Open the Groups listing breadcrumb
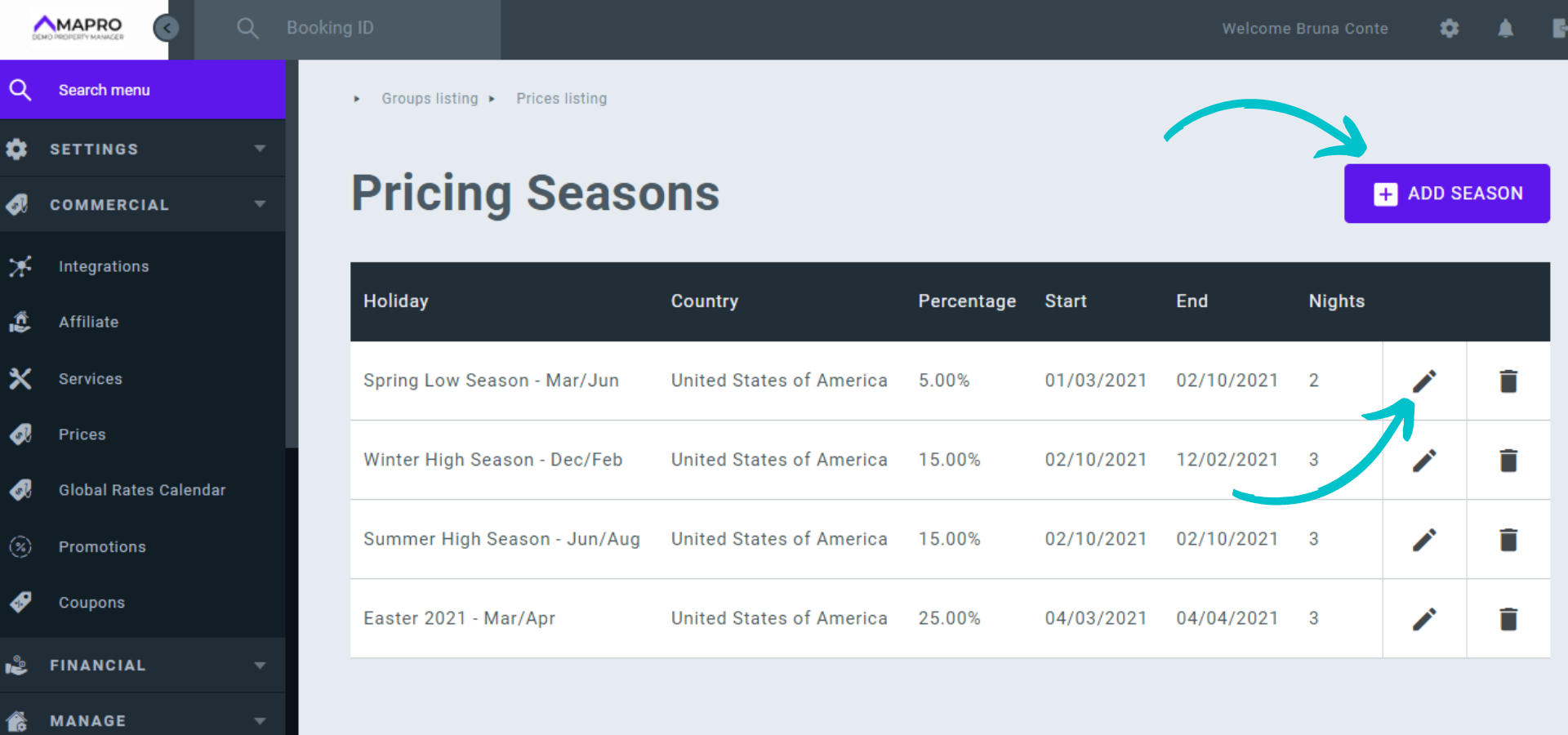Viewport: 1568px width, 735px height. 430,98
